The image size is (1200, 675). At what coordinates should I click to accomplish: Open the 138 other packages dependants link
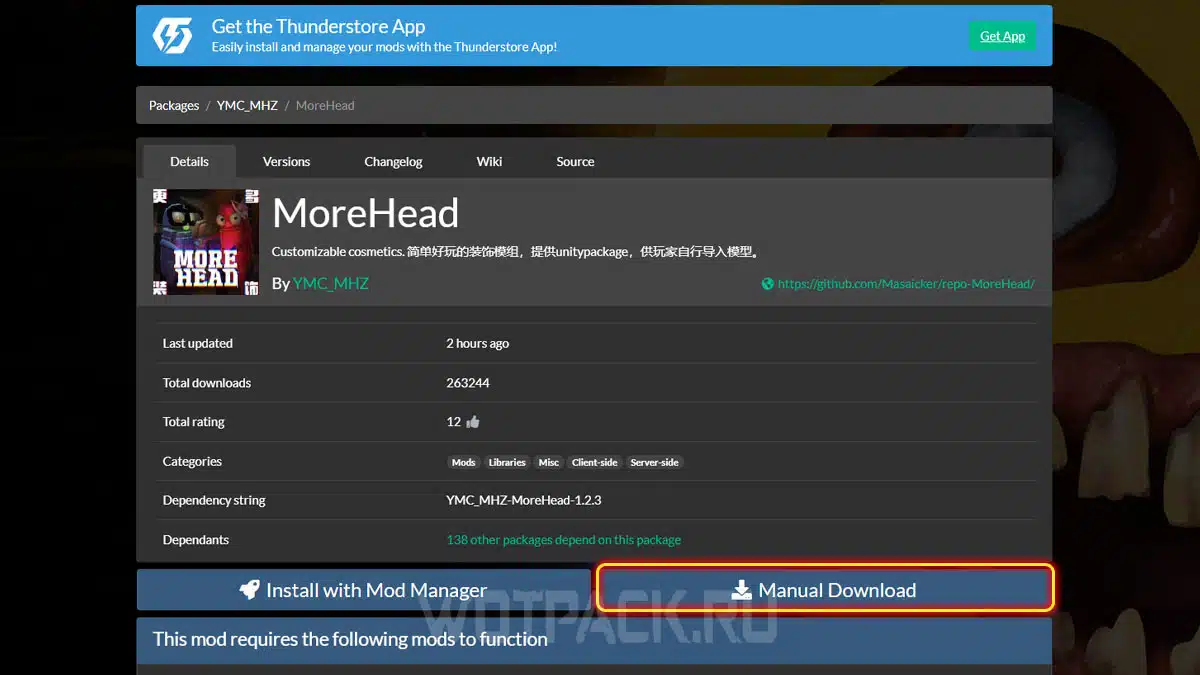564,540
